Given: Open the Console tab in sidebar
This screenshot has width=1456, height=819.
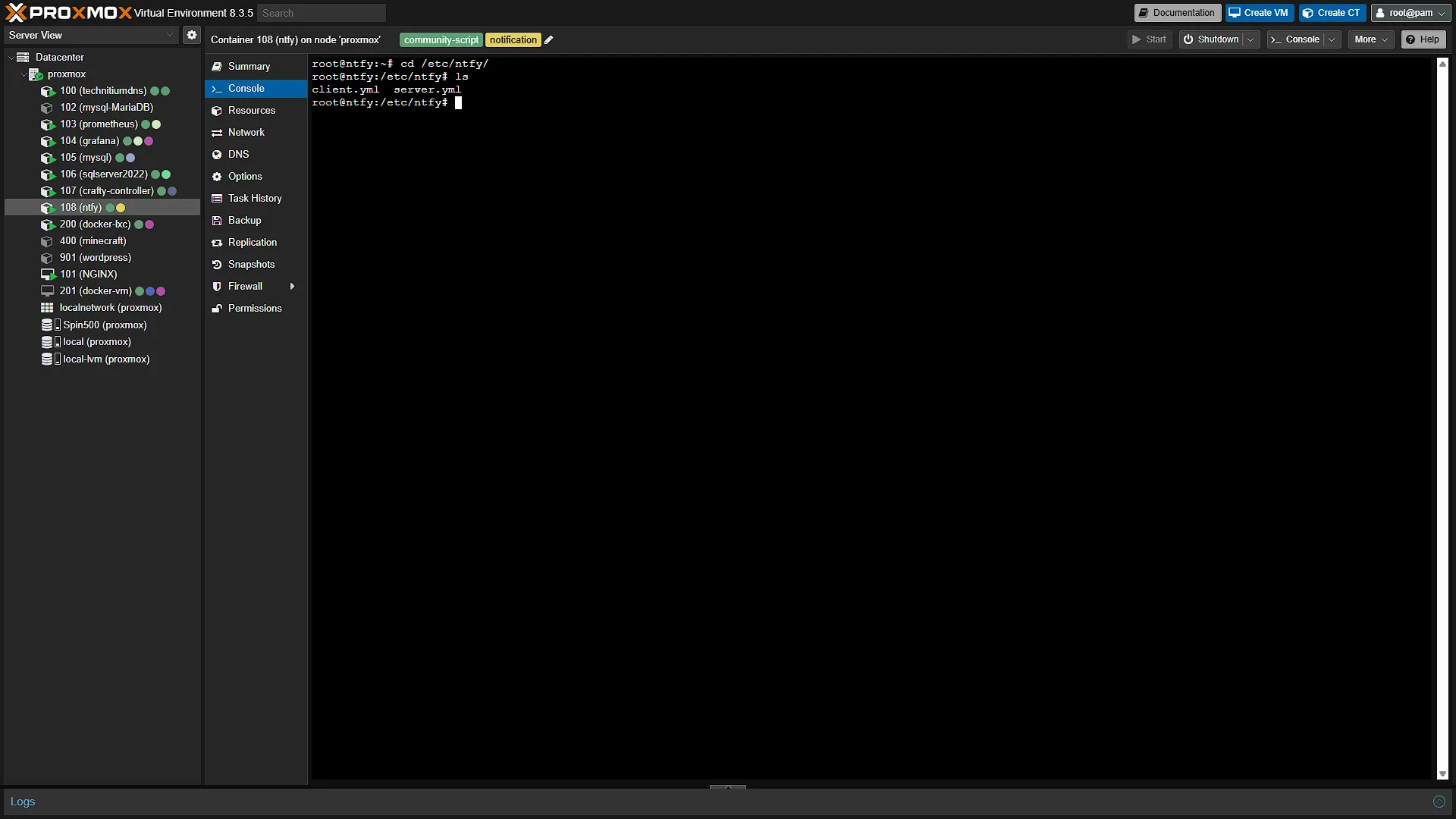Looking at the screenshot, I should tap(256, 89).
